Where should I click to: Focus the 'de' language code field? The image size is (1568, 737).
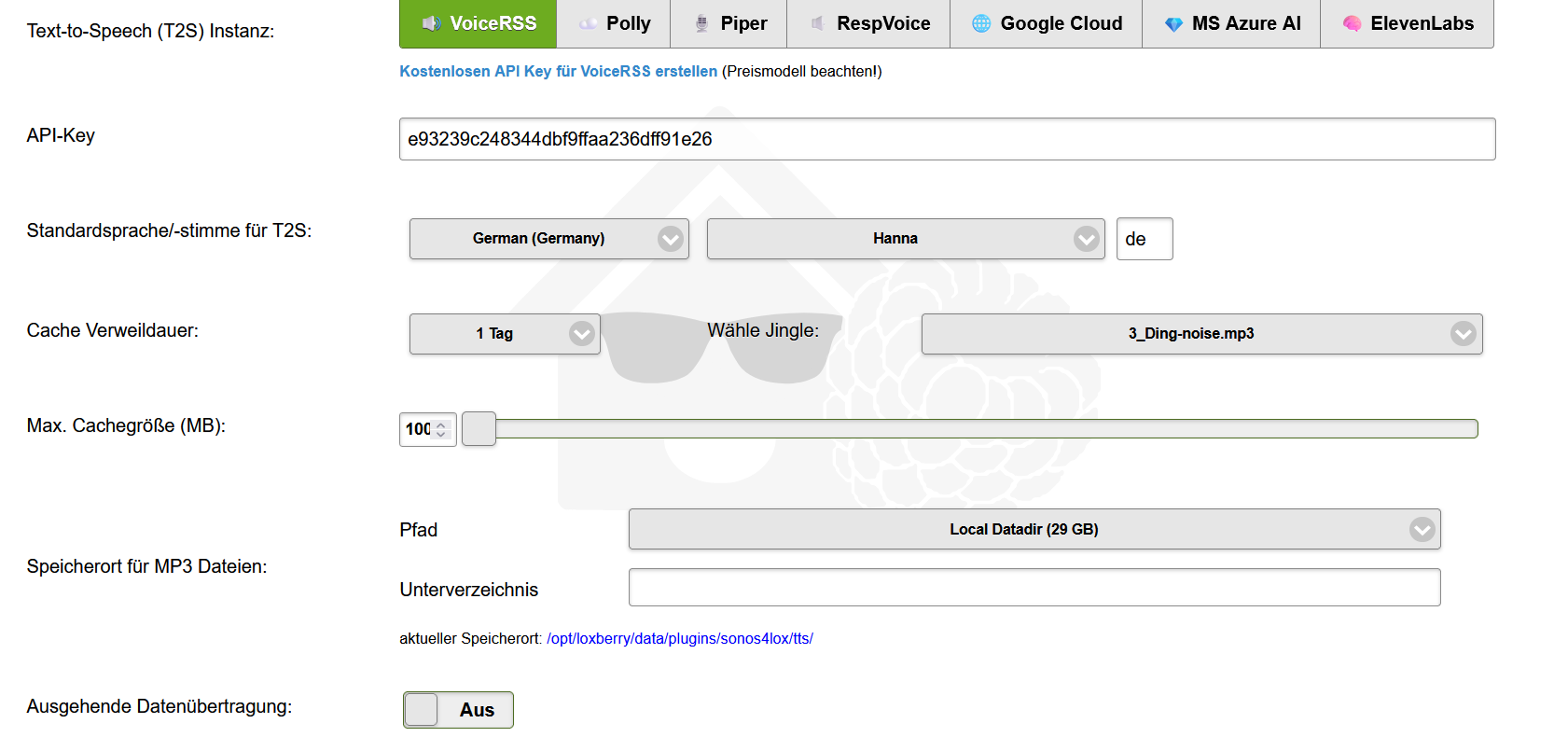pos(1145,239)
